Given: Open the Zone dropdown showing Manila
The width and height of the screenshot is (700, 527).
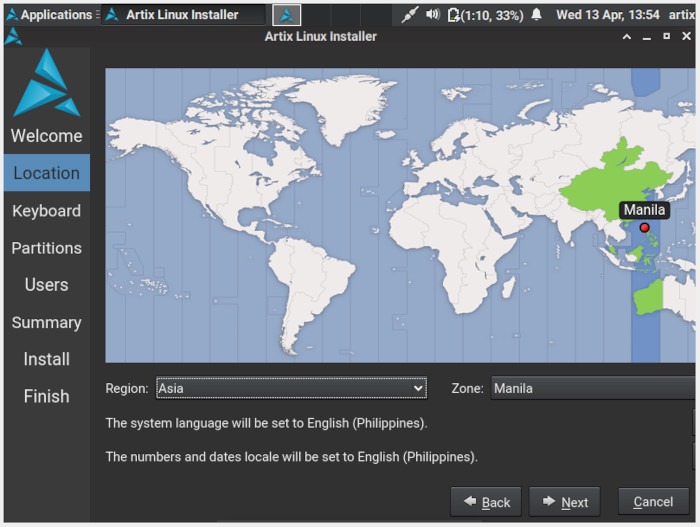Looking at the screenshot, I should (593, 388).
